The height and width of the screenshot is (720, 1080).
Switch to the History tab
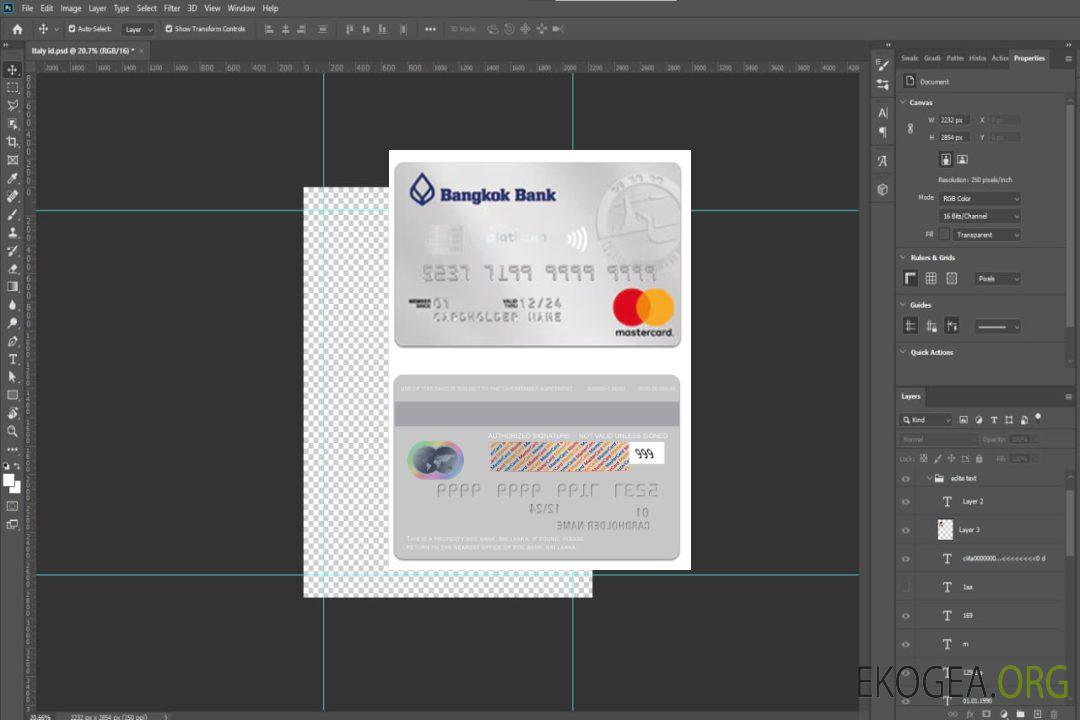[x=977, y=59]
